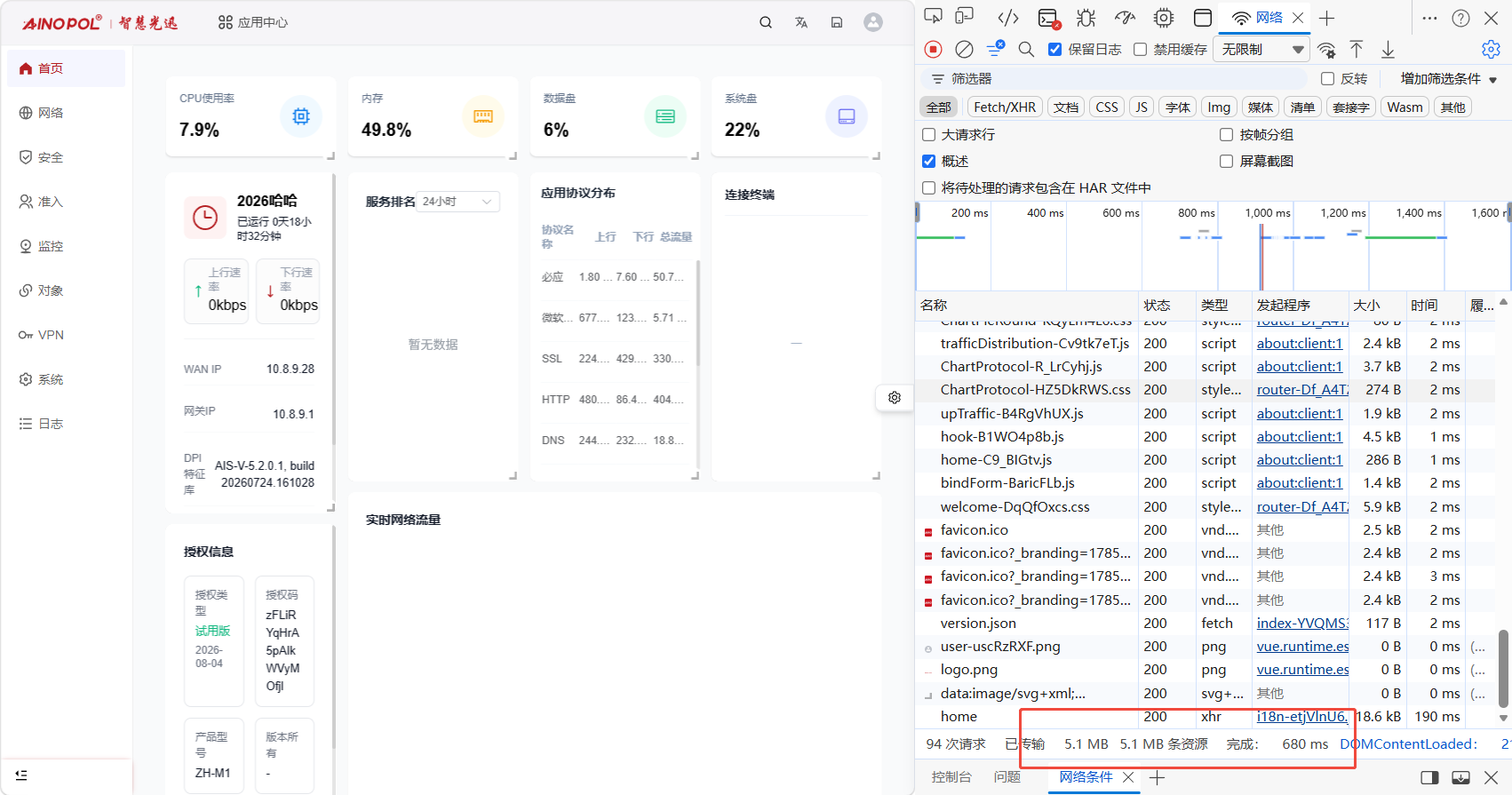Screen dimensions: 1512x795
Task: Collapse the sidebar with bottom toggle icon
Action: tap(22, 775)
